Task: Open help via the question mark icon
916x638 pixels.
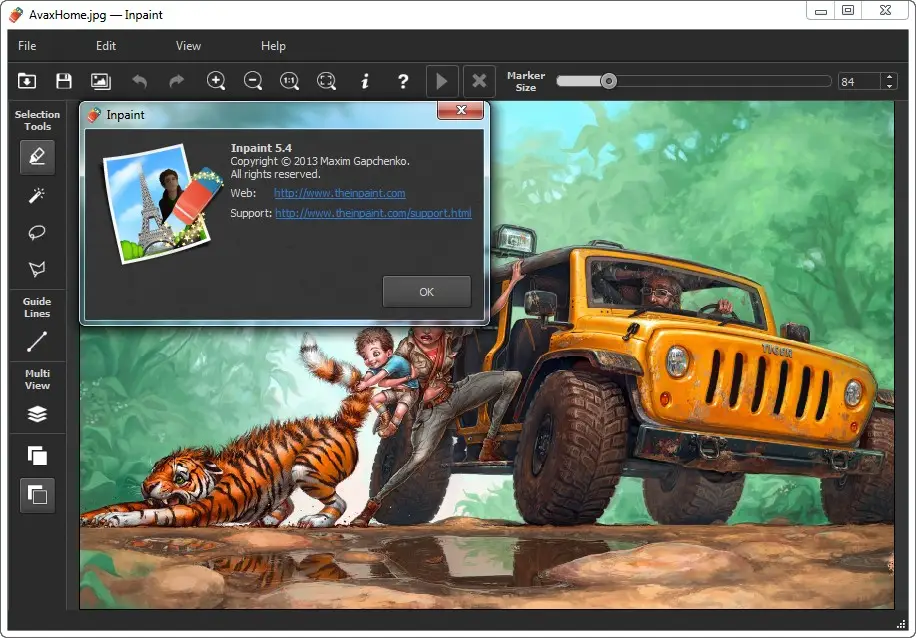Action: pyautogui.click(x=403, y=81)
